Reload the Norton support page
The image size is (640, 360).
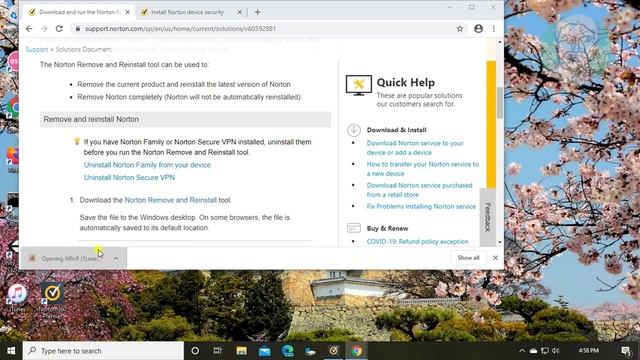(x=59, y=29)
